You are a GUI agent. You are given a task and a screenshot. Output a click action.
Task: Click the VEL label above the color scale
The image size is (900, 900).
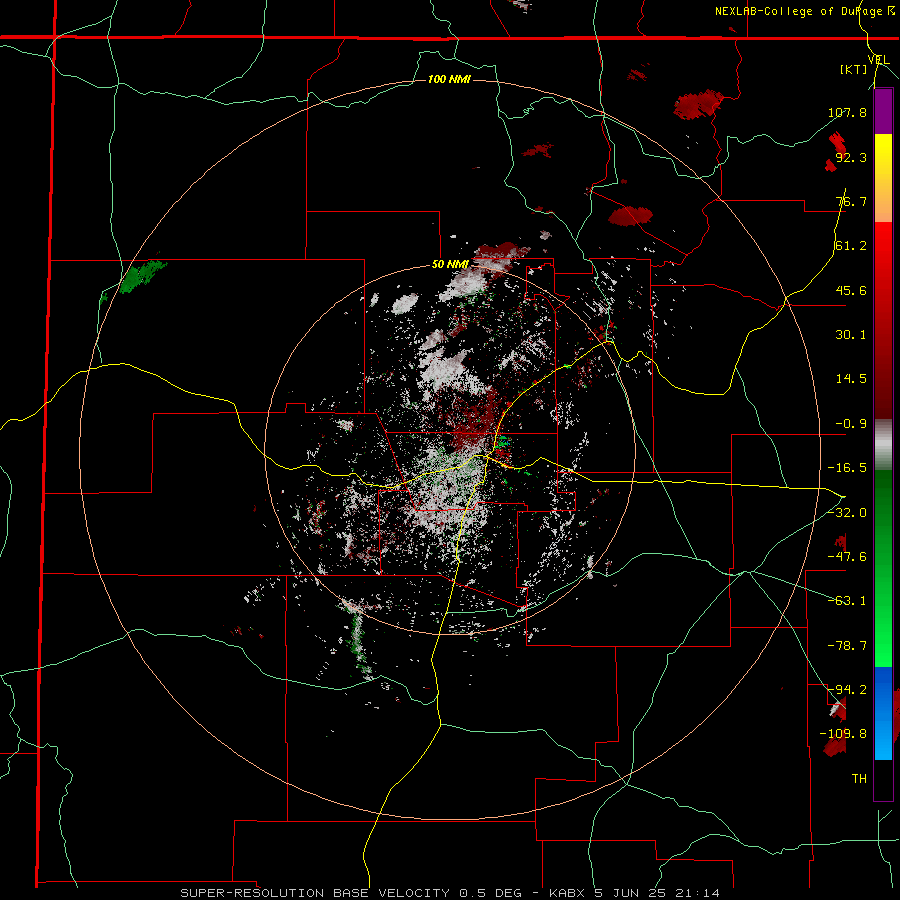[879, 60]
